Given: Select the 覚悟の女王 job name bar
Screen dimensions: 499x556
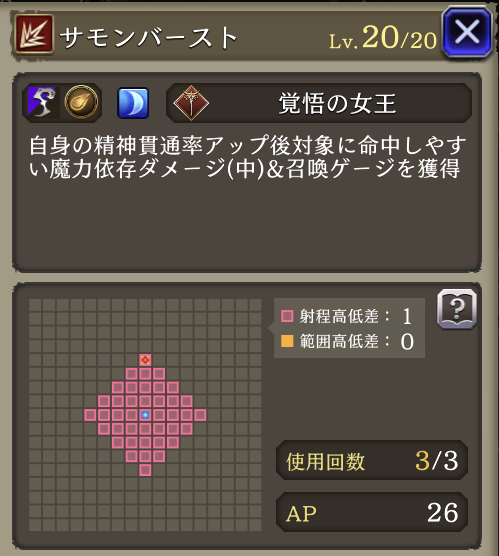Looking at the screenshot, I should coord(319,103).
